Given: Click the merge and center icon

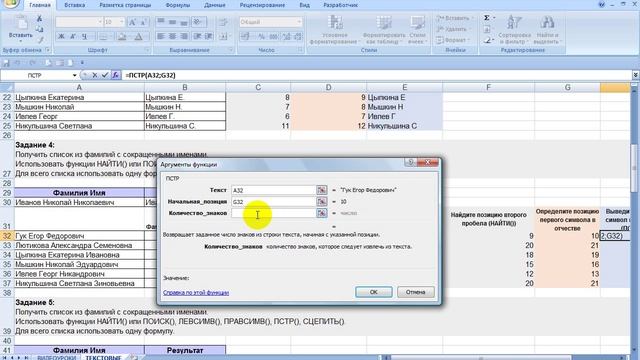Looking at the screenshot, I should 223,37.
